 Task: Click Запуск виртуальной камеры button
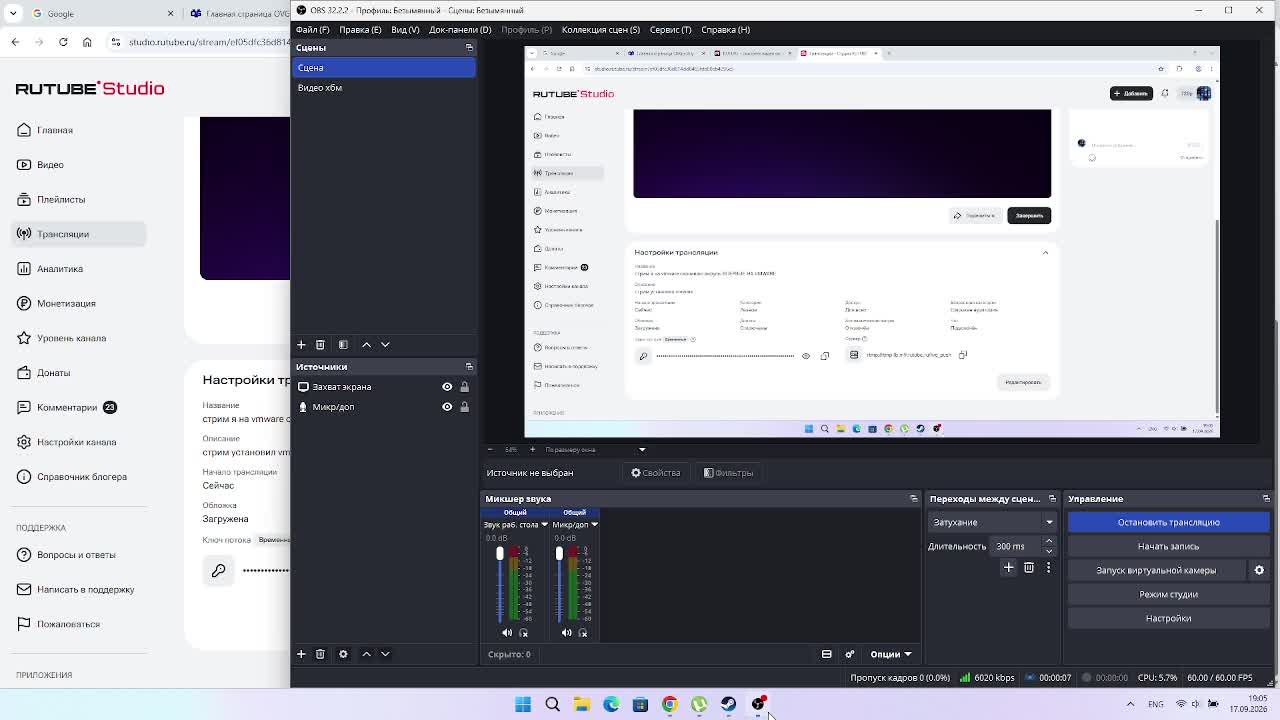[x=1157, y=570]
